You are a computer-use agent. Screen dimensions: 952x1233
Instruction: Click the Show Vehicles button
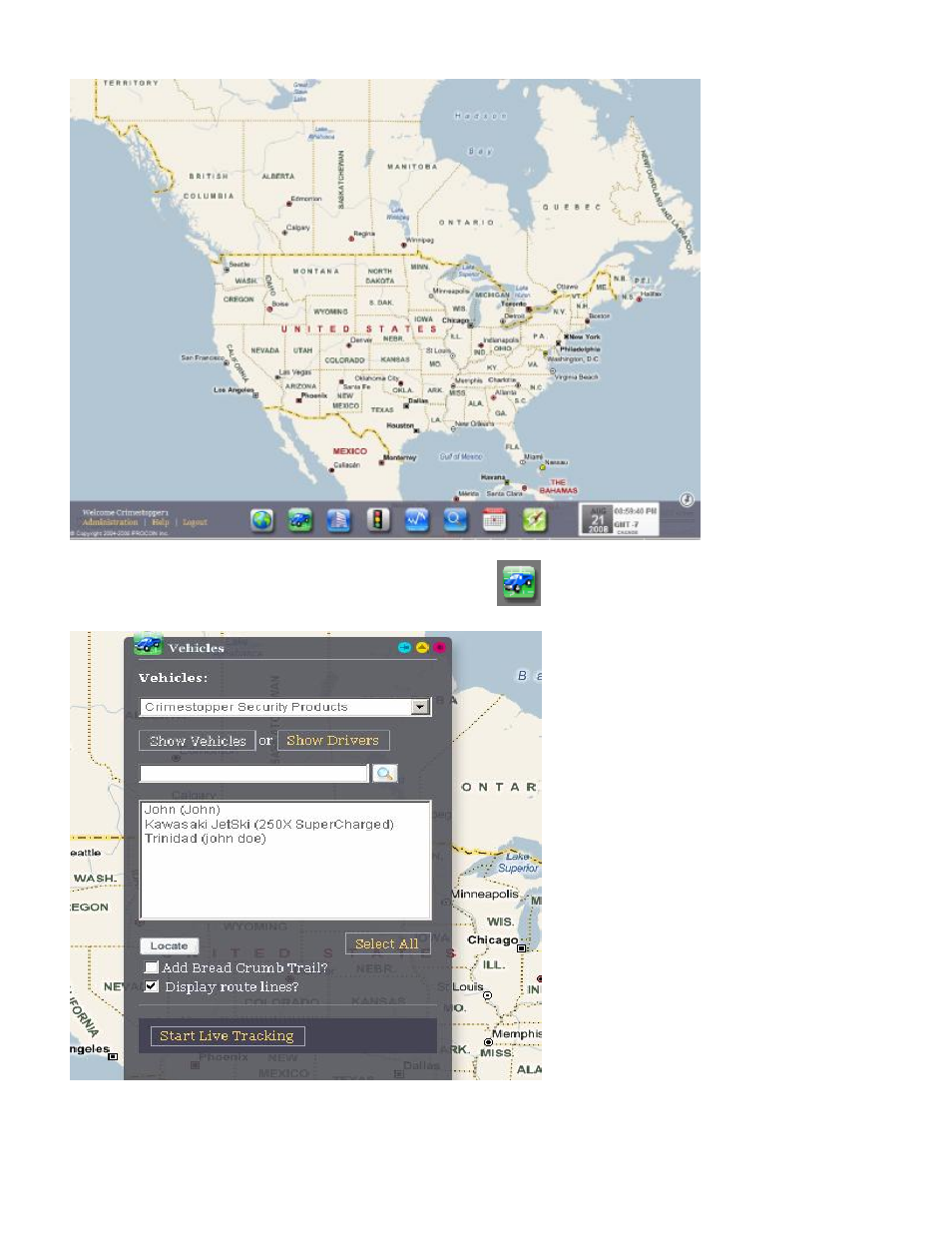pos(198,741)
